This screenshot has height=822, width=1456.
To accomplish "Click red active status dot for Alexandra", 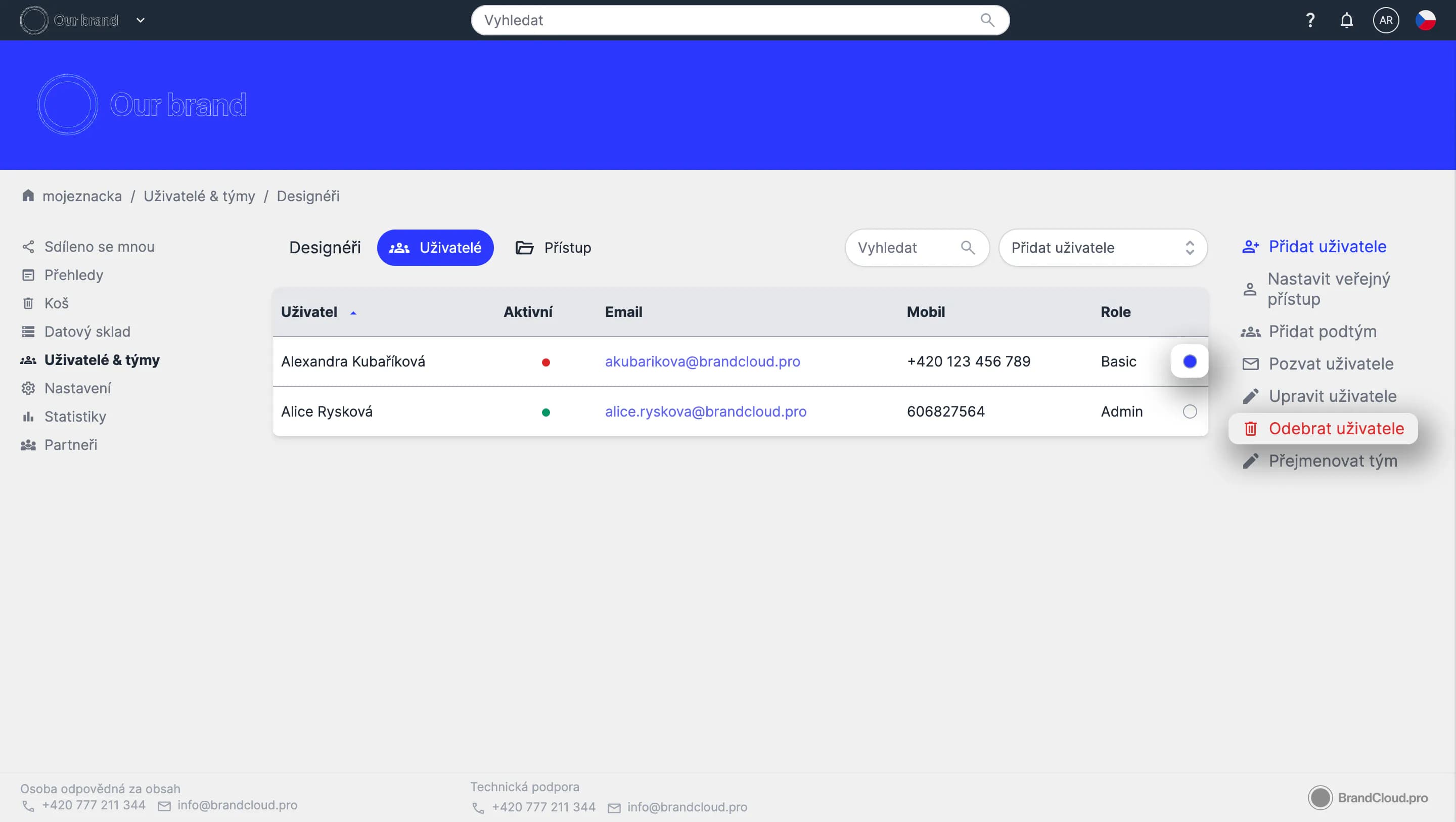I will coord(545,362).
